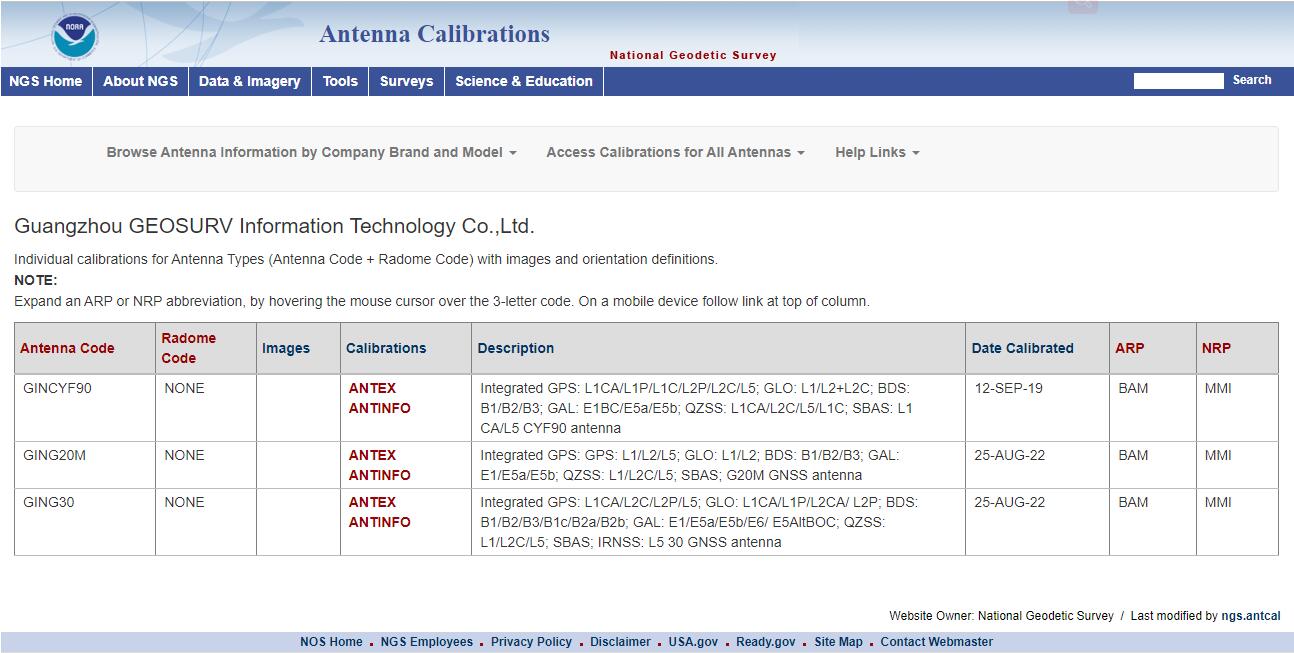Click the BAM ARP code for GING20M
The height and width of the screenshot is (653, 1294).
1133,455
